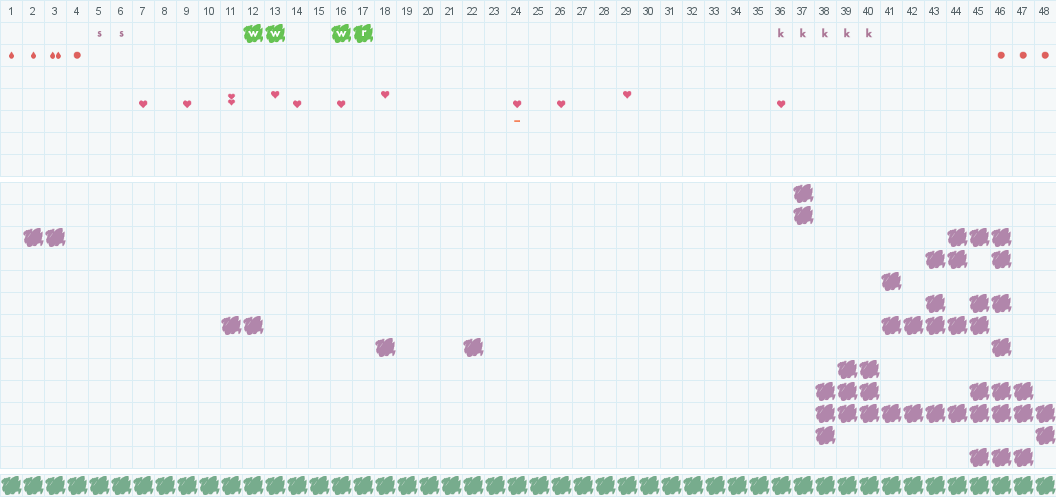Select the day 42 column header
This screenshot has height=497, width=1056.
[x=913, y=11]
